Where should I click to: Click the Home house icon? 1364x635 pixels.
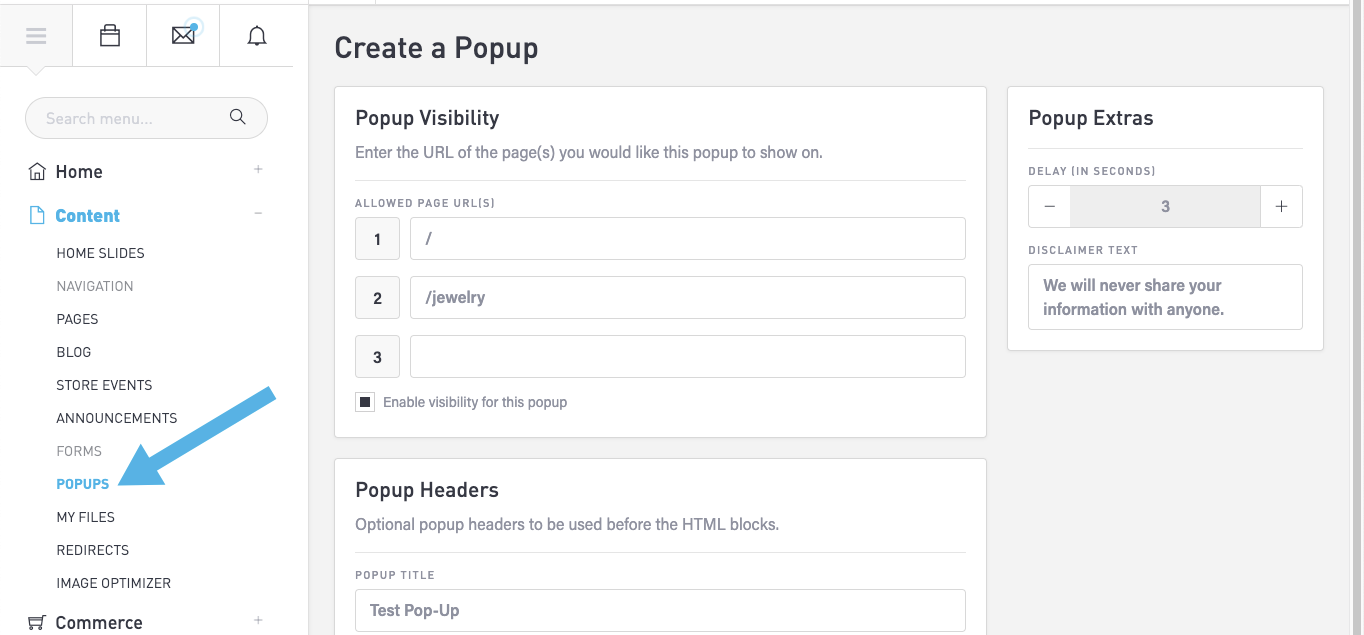(x=37, y=172)
